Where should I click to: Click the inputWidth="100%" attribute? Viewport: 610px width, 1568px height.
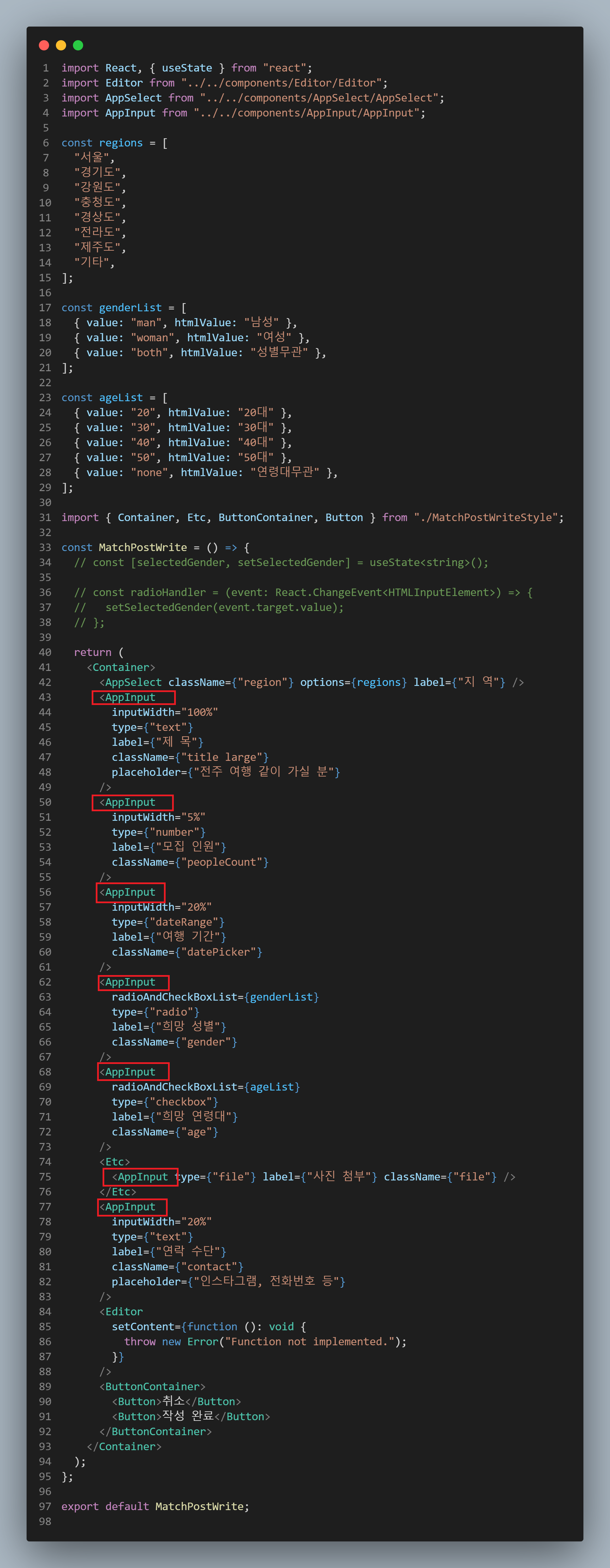[x=165, y=712]
